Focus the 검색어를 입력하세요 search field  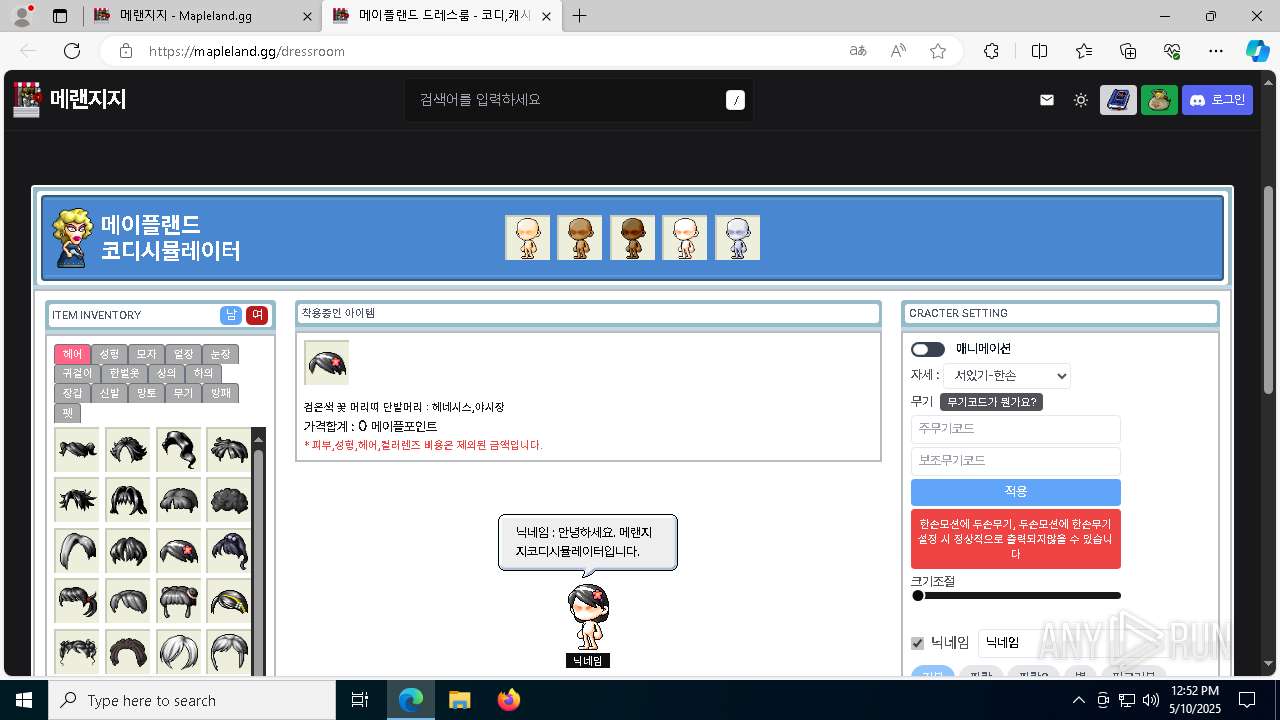(x=579, y=100)
